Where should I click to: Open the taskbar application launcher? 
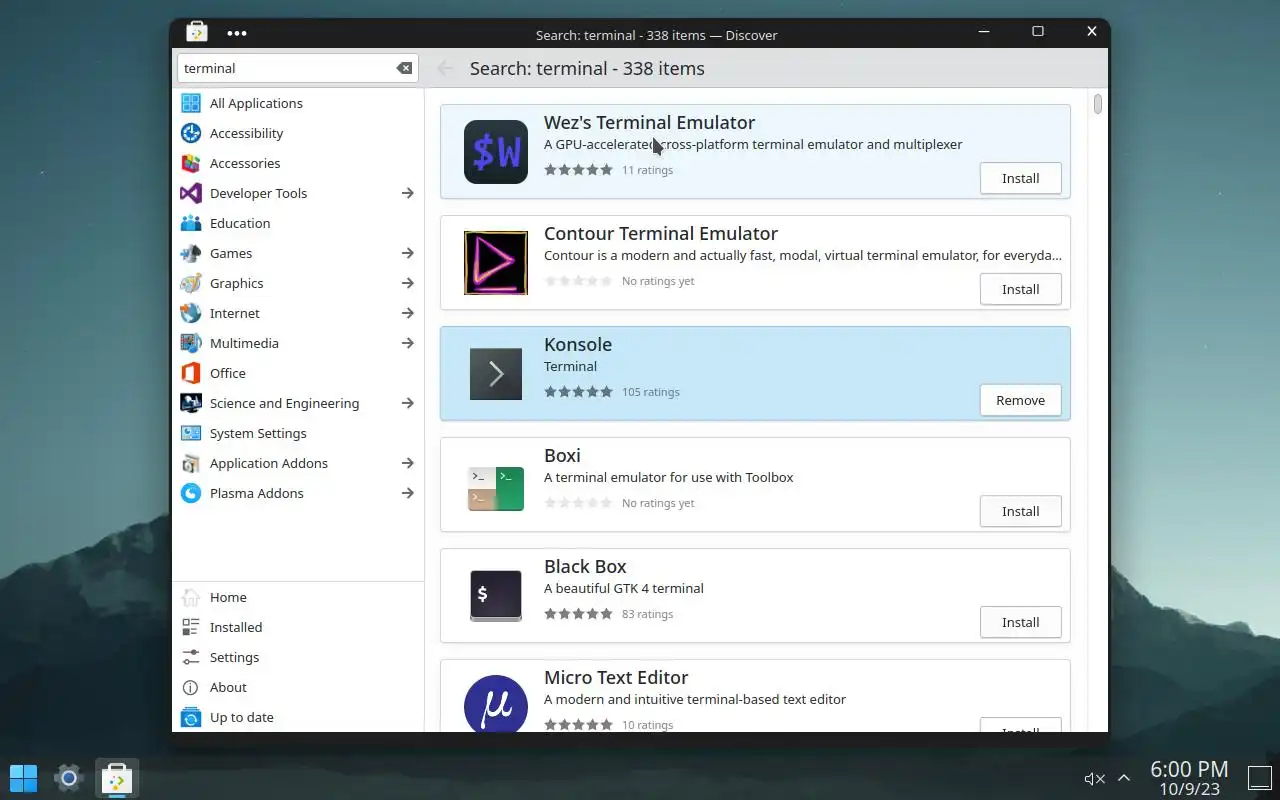coord(23,778)
